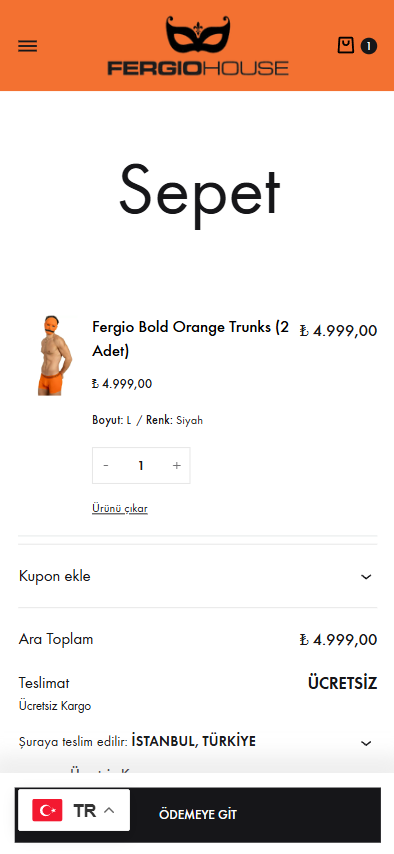Click the ÖDEMEYE GİT checkout button
The height and width of the screenshot is (854, 394).
click(x=198, y=815)
